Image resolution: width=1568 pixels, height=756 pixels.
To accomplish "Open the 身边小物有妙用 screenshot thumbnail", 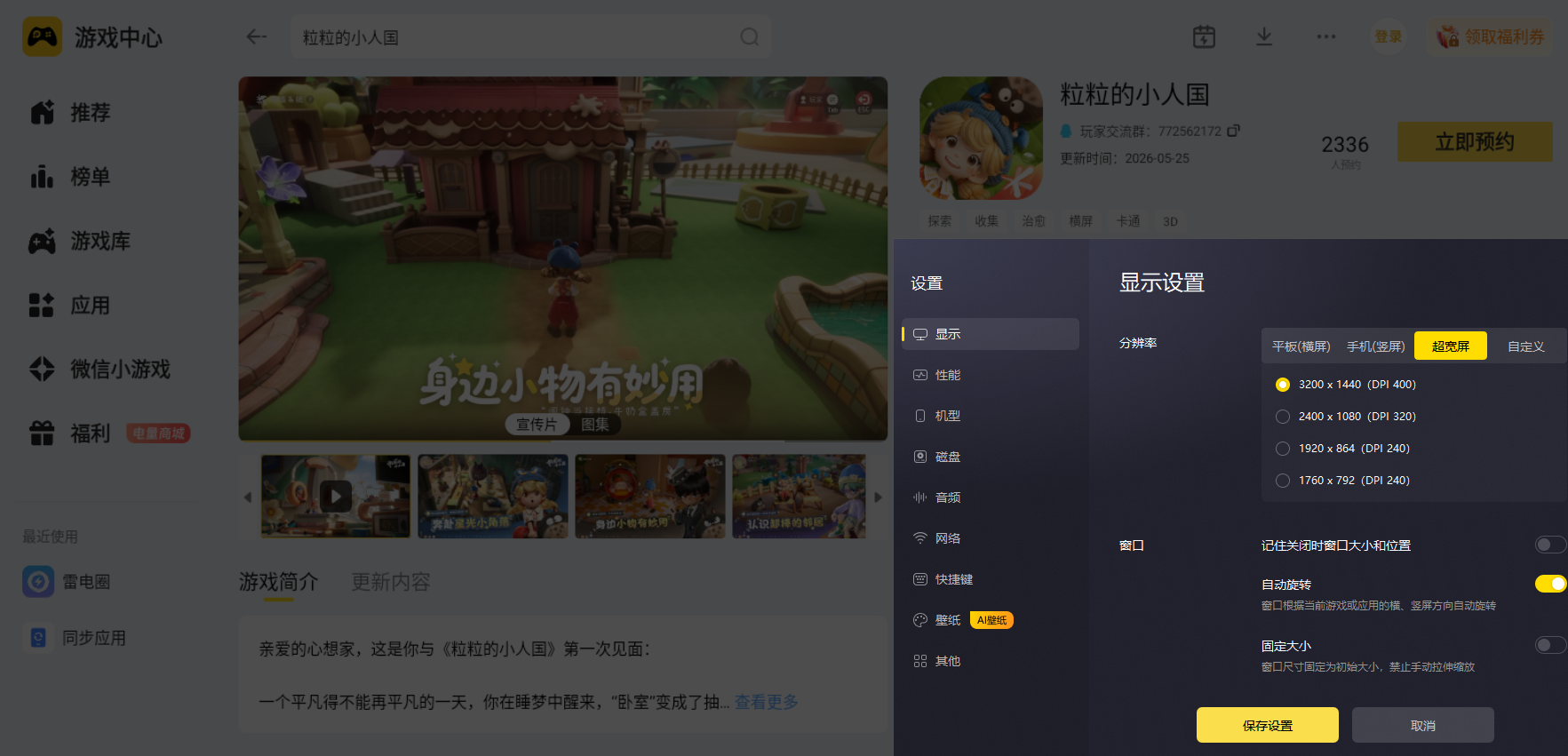I will click(x=650, y=497).
